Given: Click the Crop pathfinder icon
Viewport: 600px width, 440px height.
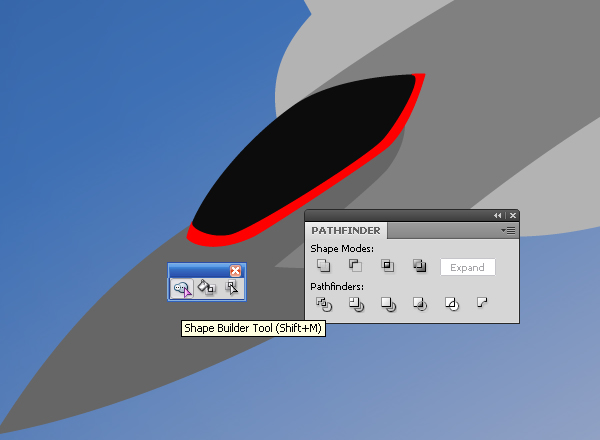Looking at the screenshot, I should (420, 305).
